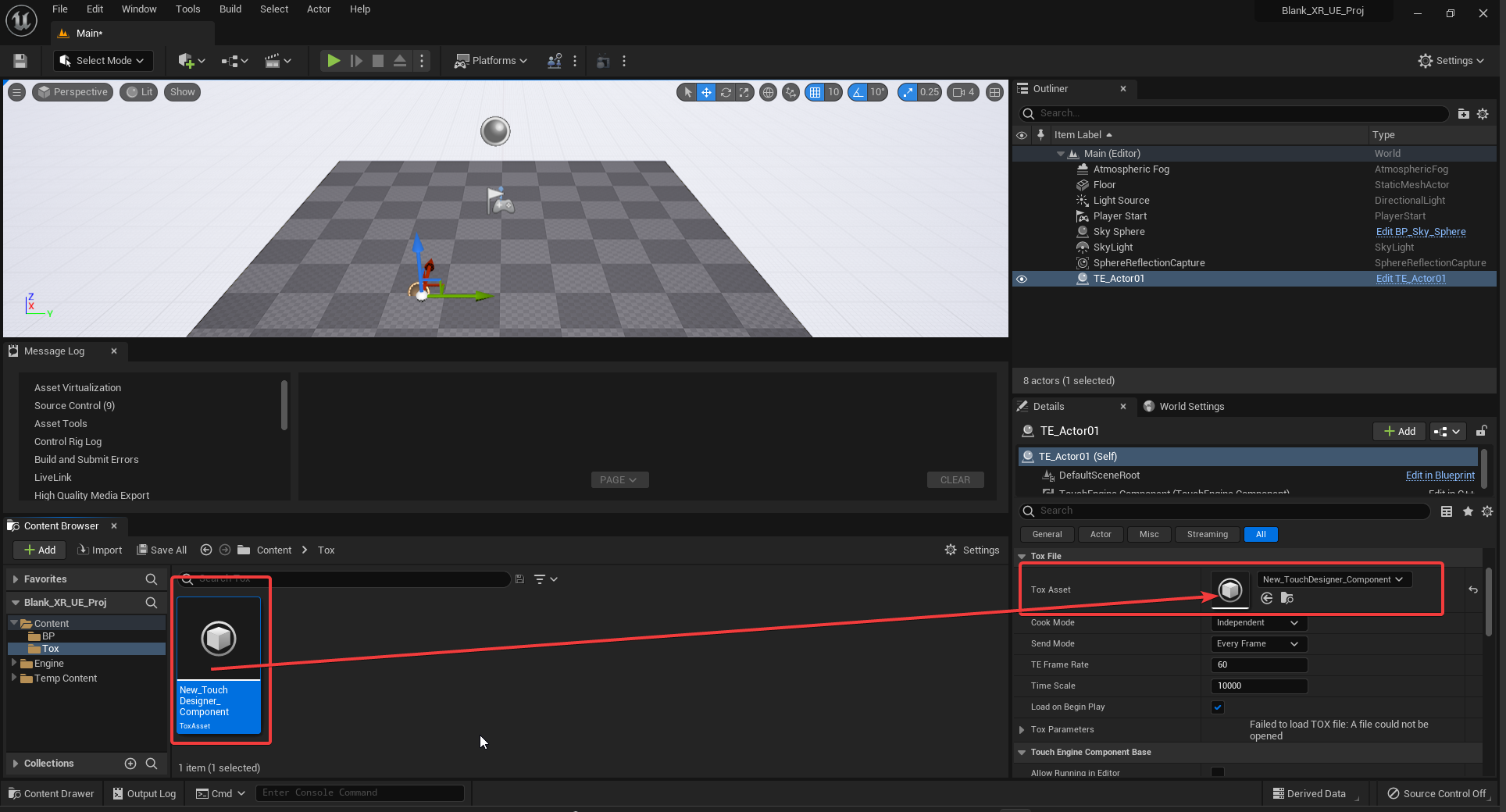The image size is (1506, 812).
Task: Open the Platforms dropdown
Action: click(491, 61)
